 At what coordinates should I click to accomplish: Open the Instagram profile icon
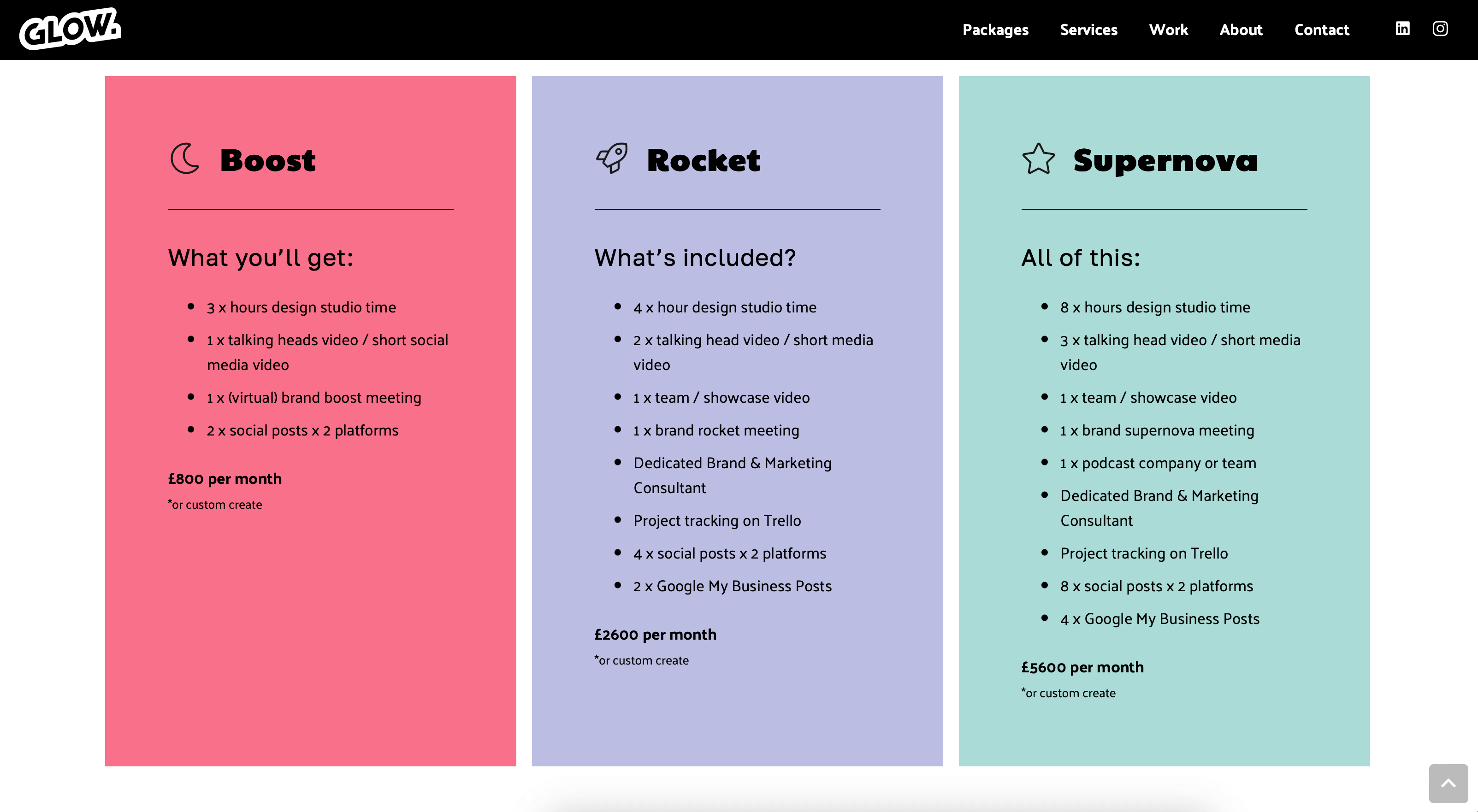(x=1440, y=29)
